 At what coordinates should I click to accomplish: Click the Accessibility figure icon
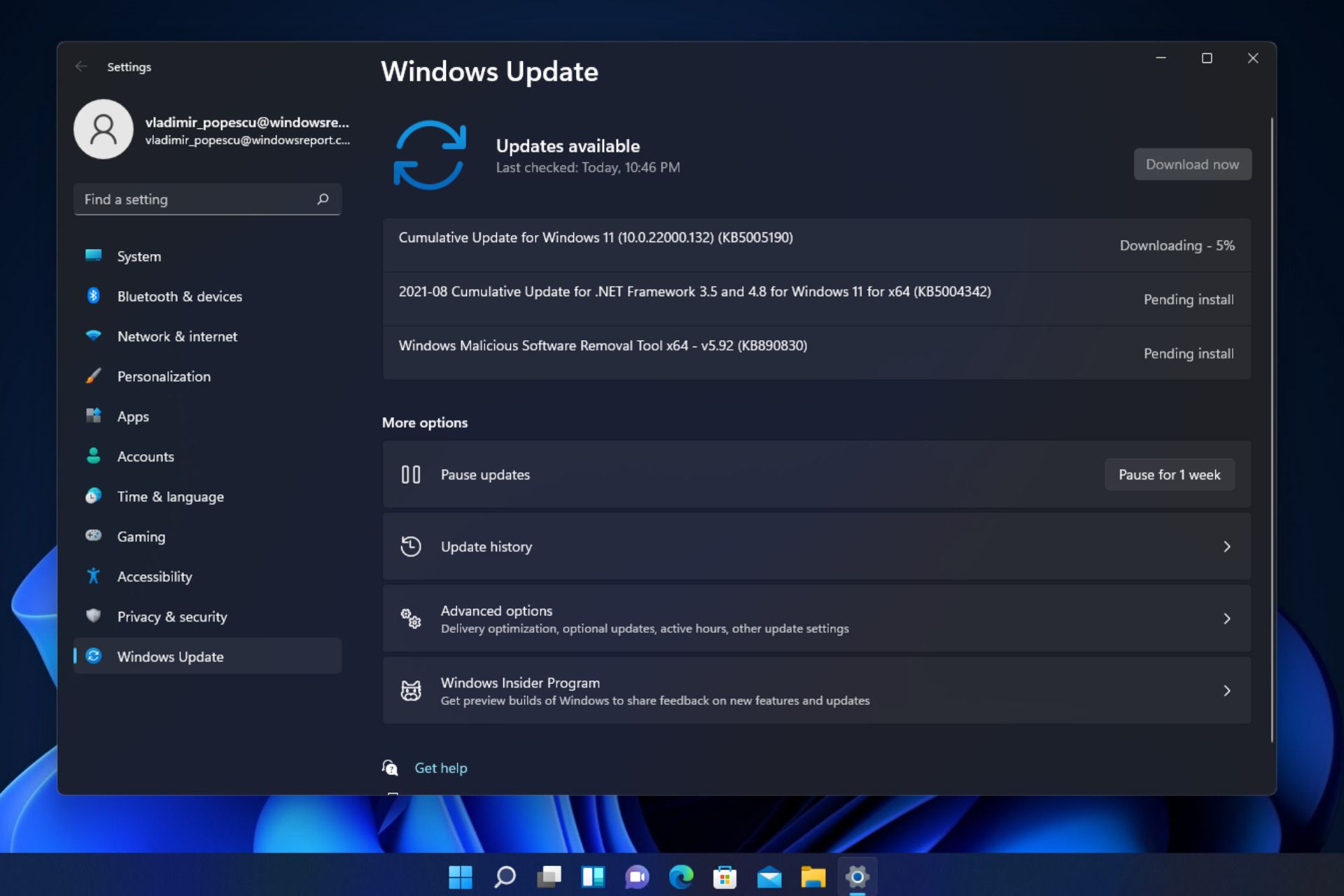click(93, 575)
